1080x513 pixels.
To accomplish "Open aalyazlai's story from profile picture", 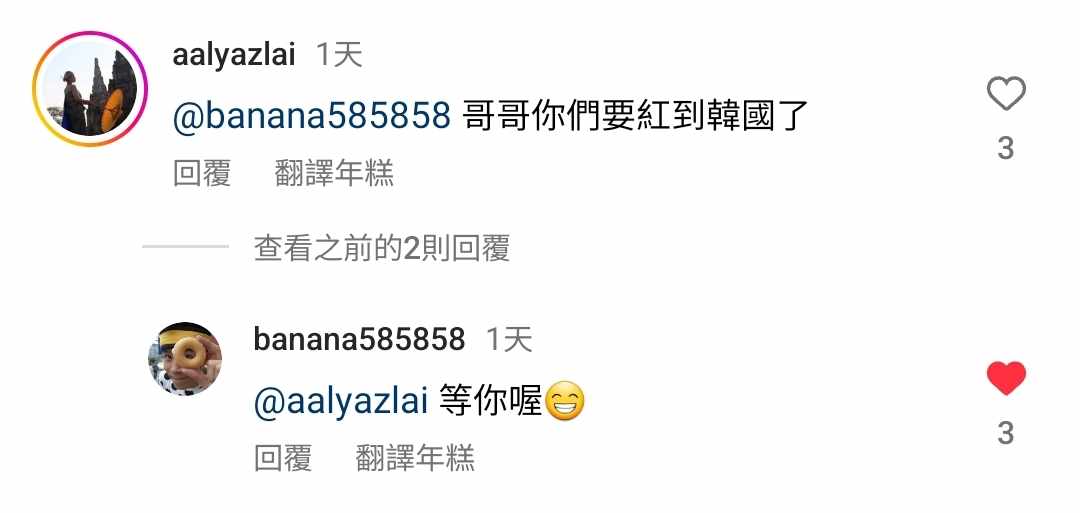I will coord(90,89).
